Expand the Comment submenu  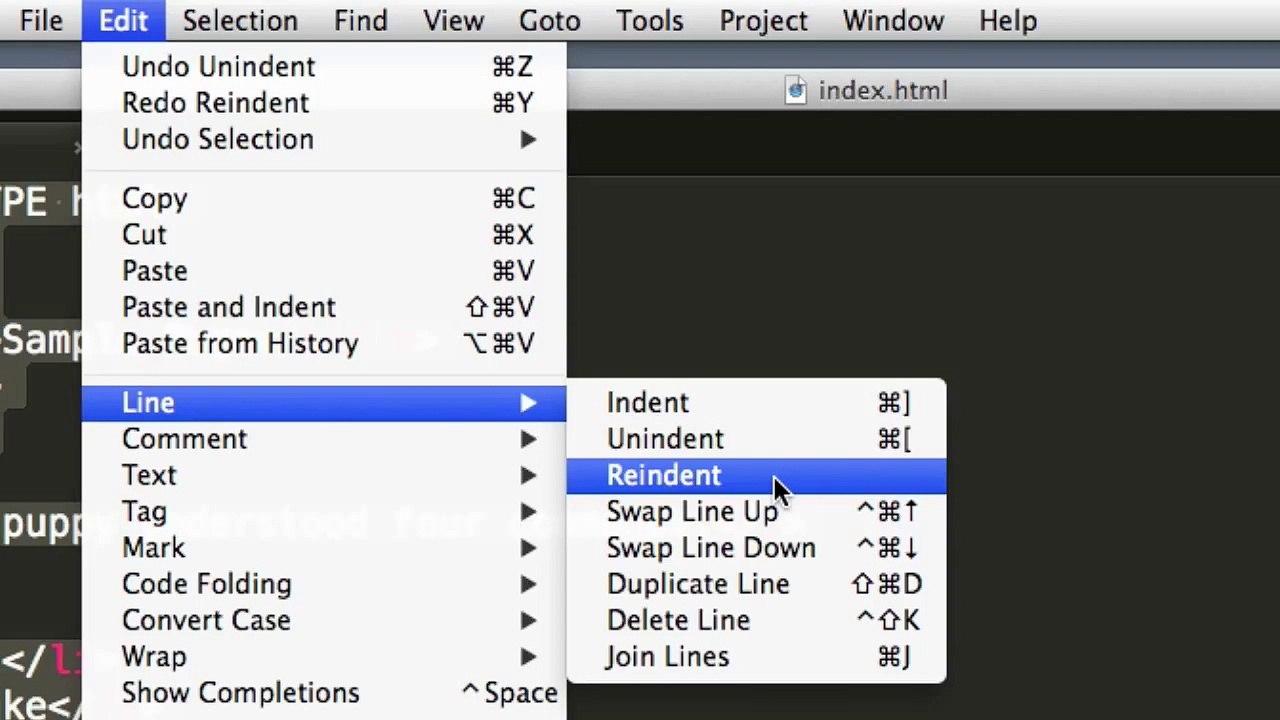pos(324,439)
